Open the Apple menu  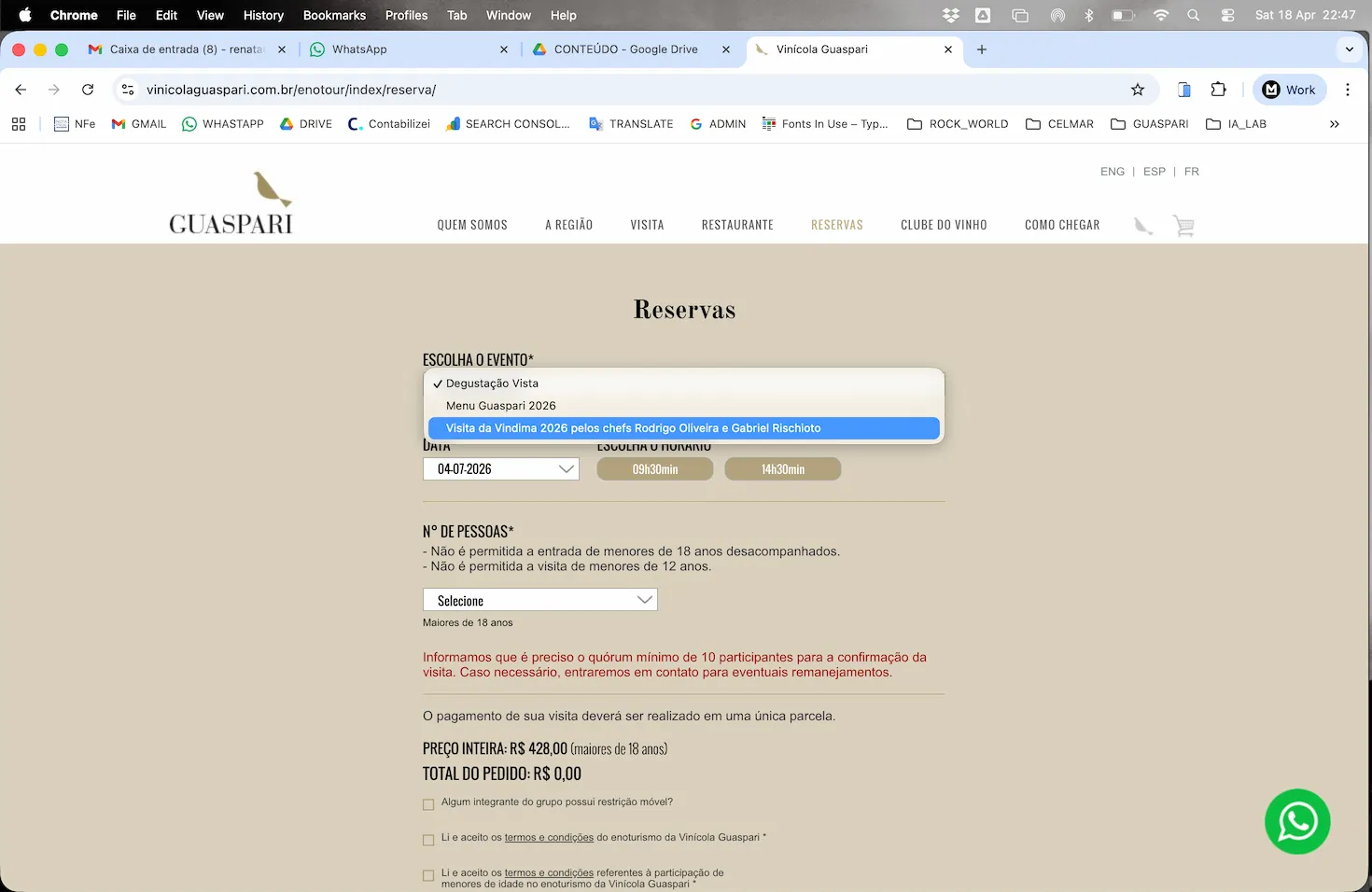(x=25, y=15)
